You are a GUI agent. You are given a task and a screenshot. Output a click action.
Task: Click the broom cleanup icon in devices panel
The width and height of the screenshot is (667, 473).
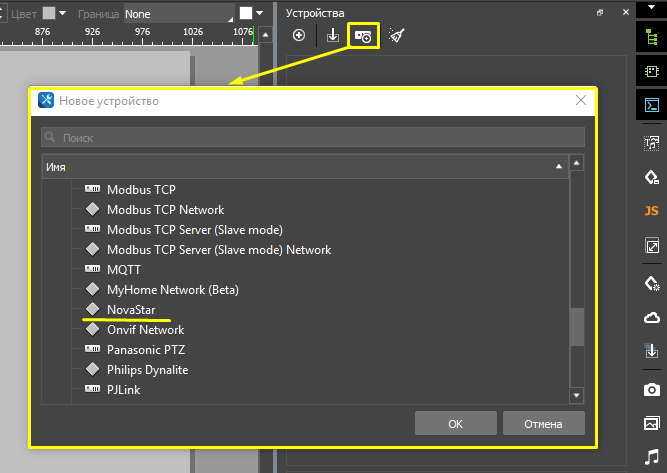click(x=397, y=36)
